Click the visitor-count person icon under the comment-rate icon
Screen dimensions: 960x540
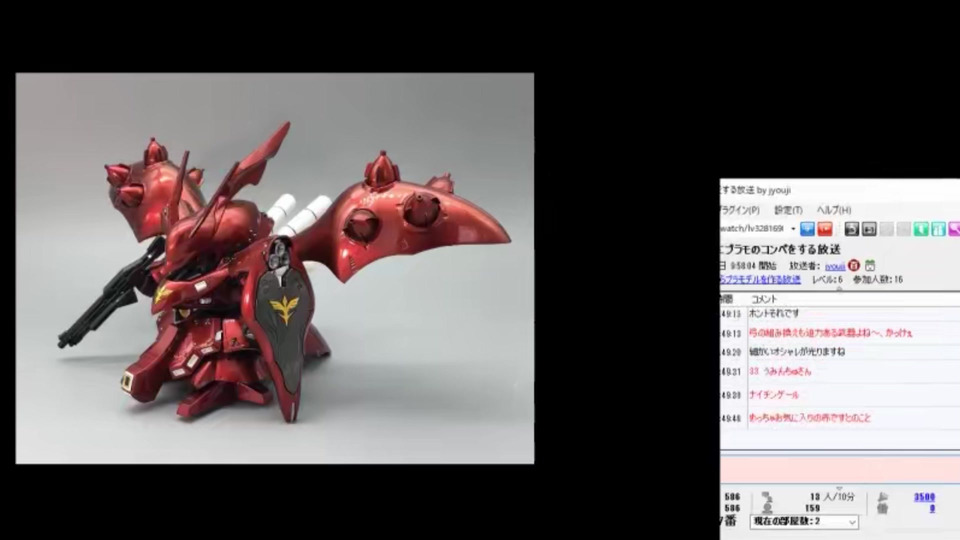click(x=767, y=508)
